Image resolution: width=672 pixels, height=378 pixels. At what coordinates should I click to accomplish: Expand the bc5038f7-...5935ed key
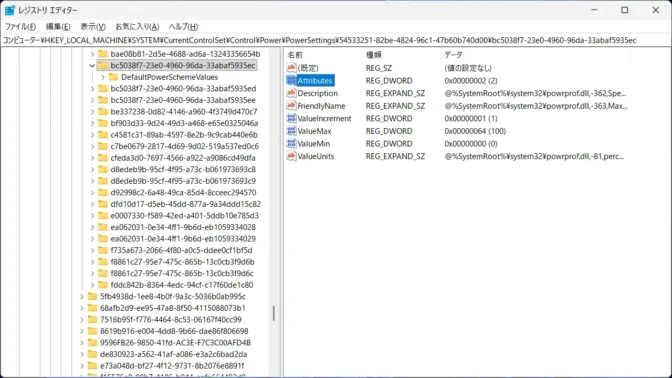[92, 89]
